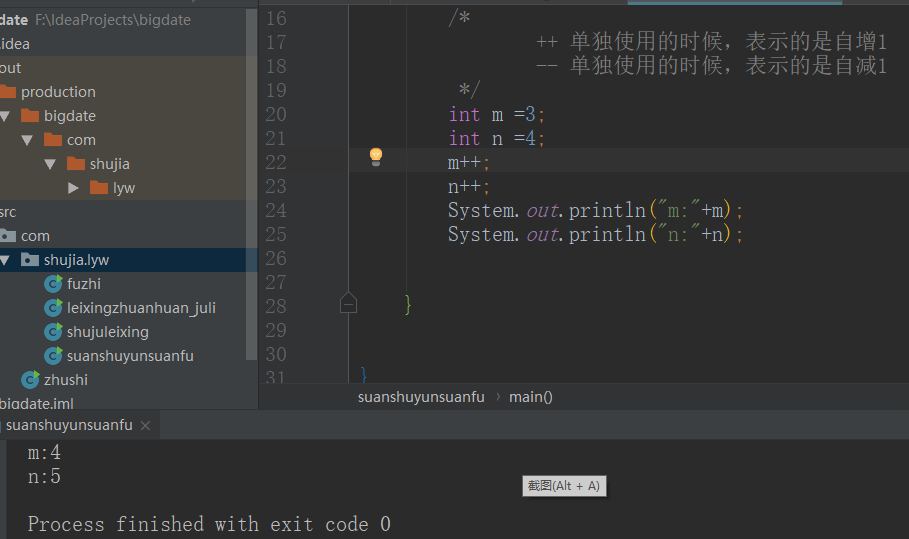Click the main() breadcrumb
Screen dimensions: 909x539
coord(530,397)
